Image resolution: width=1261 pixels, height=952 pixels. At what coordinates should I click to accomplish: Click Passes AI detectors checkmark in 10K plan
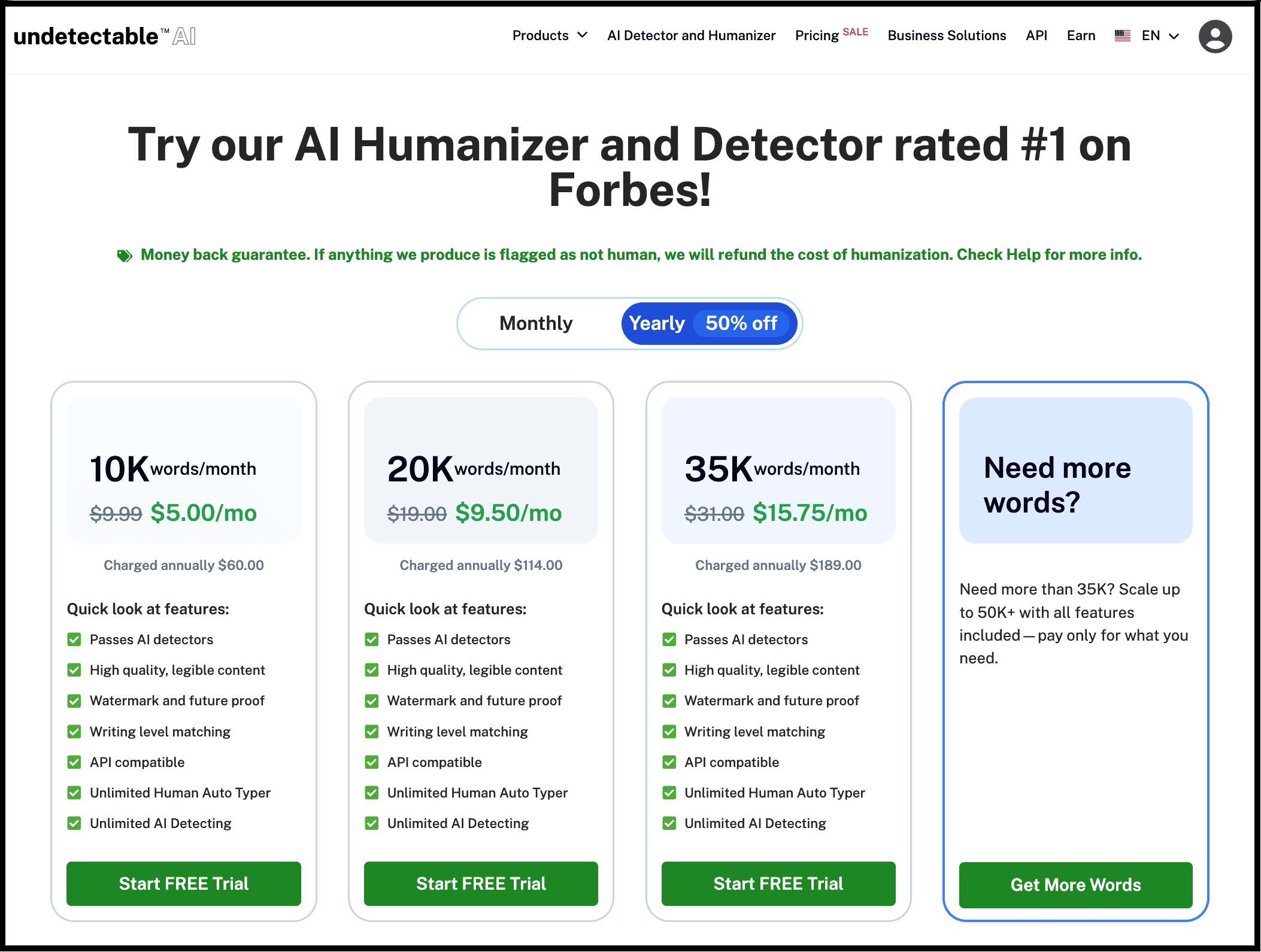point(74,639)
